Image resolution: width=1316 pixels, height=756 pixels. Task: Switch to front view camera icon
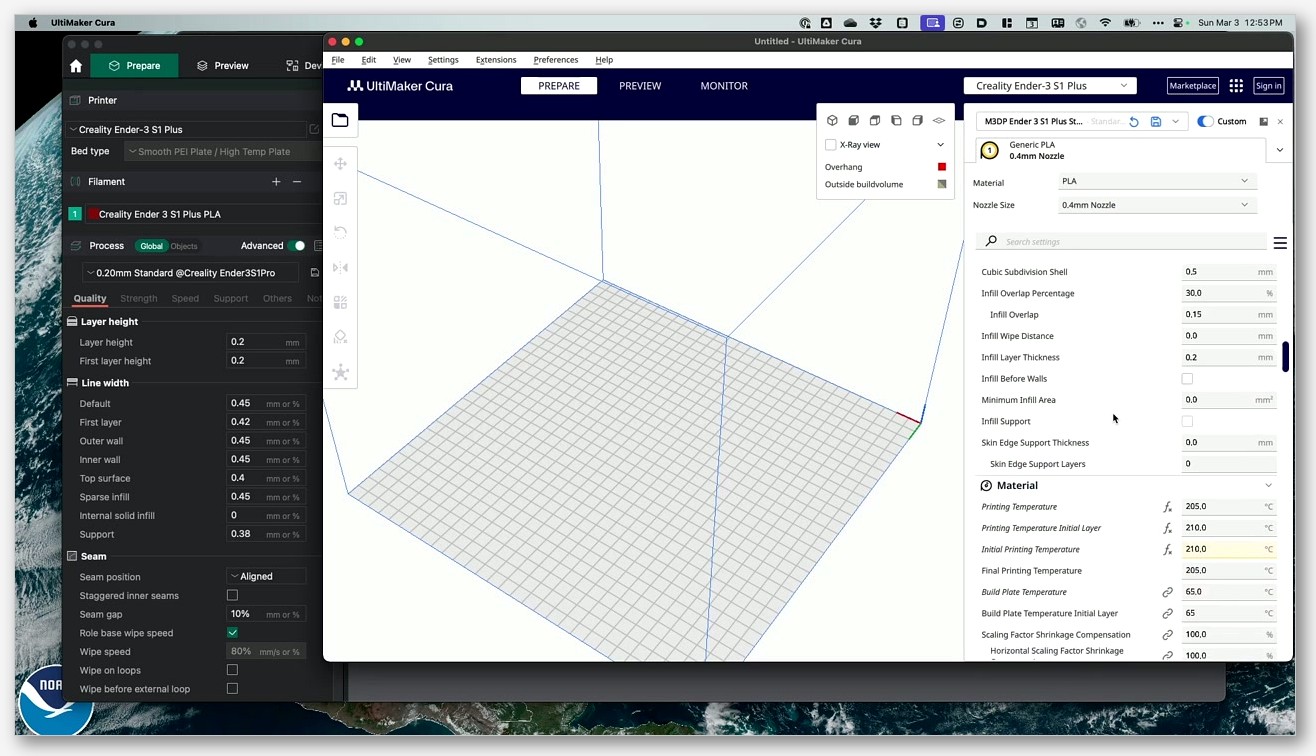(853, 120)
